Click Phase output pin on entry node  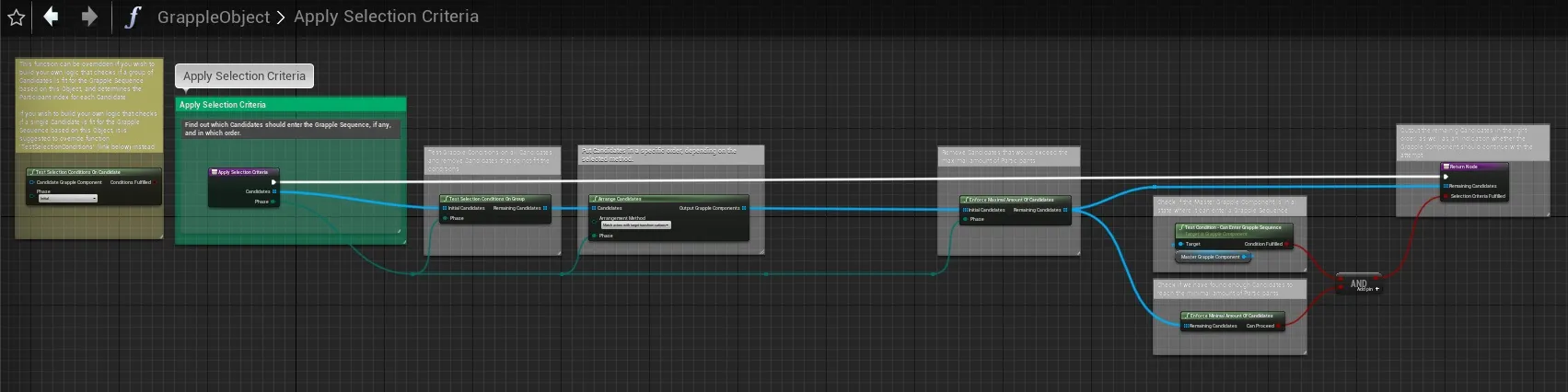tap(273, 202)
